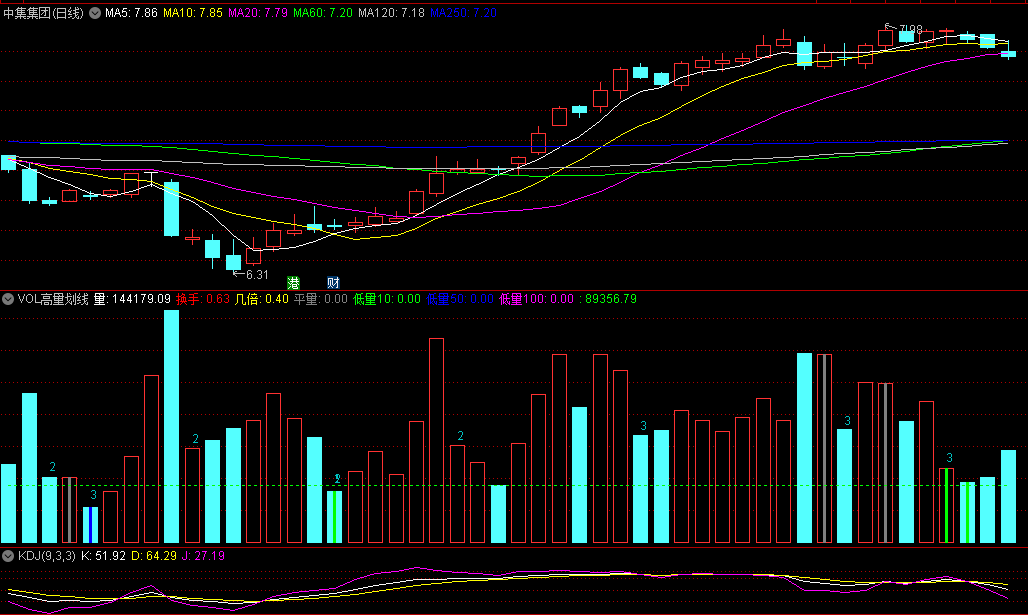Click the blue 财 marker icon

click(x=333, y=283)
